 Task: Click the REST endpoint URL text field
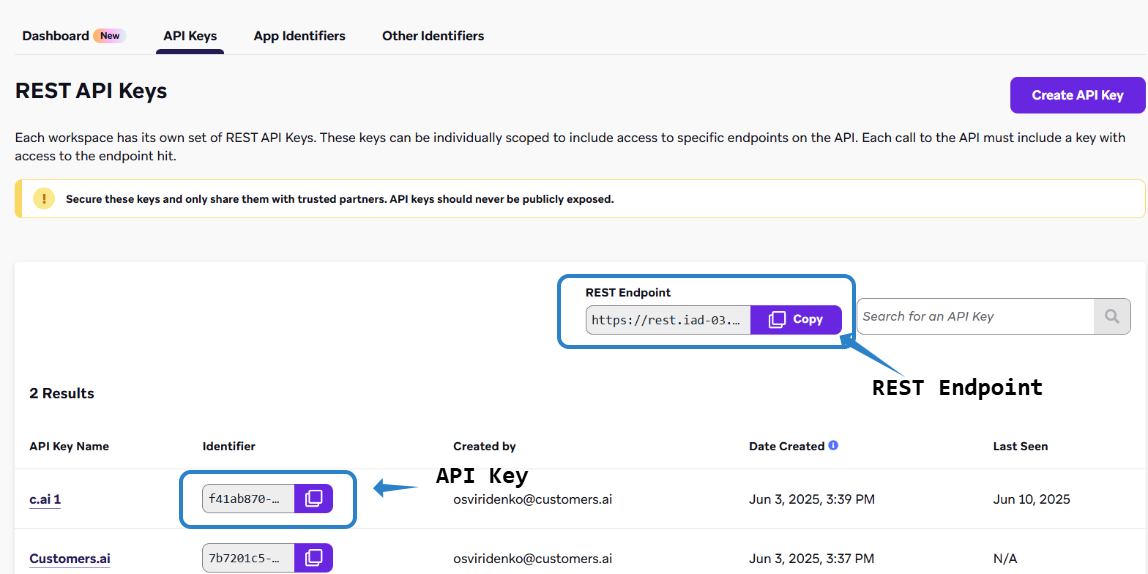(x=668, y=319)
